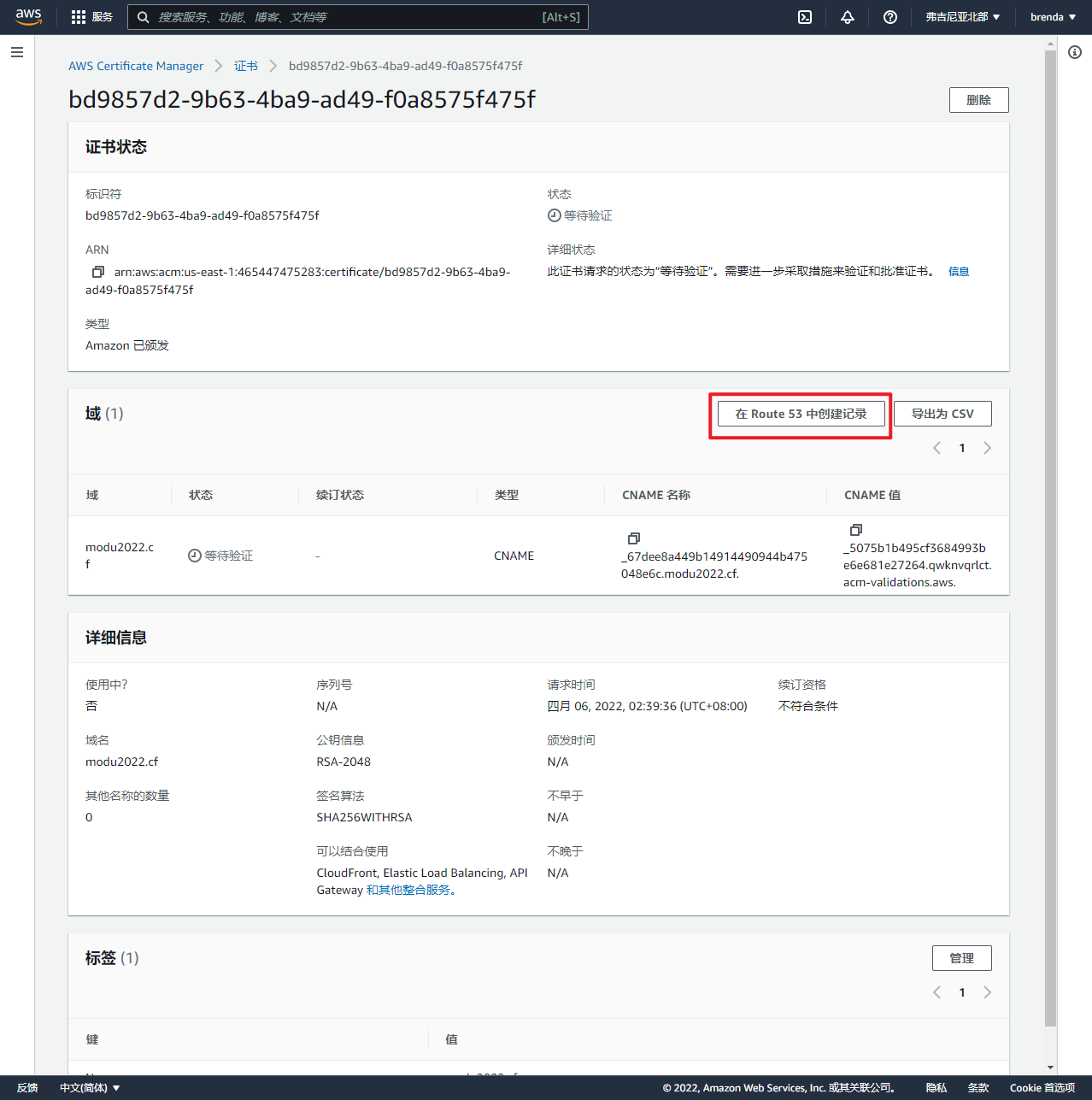The height and width of the screenshot is (1100, 1092).
Task: Click the AWS logo
Action: [x=28, y=17]
